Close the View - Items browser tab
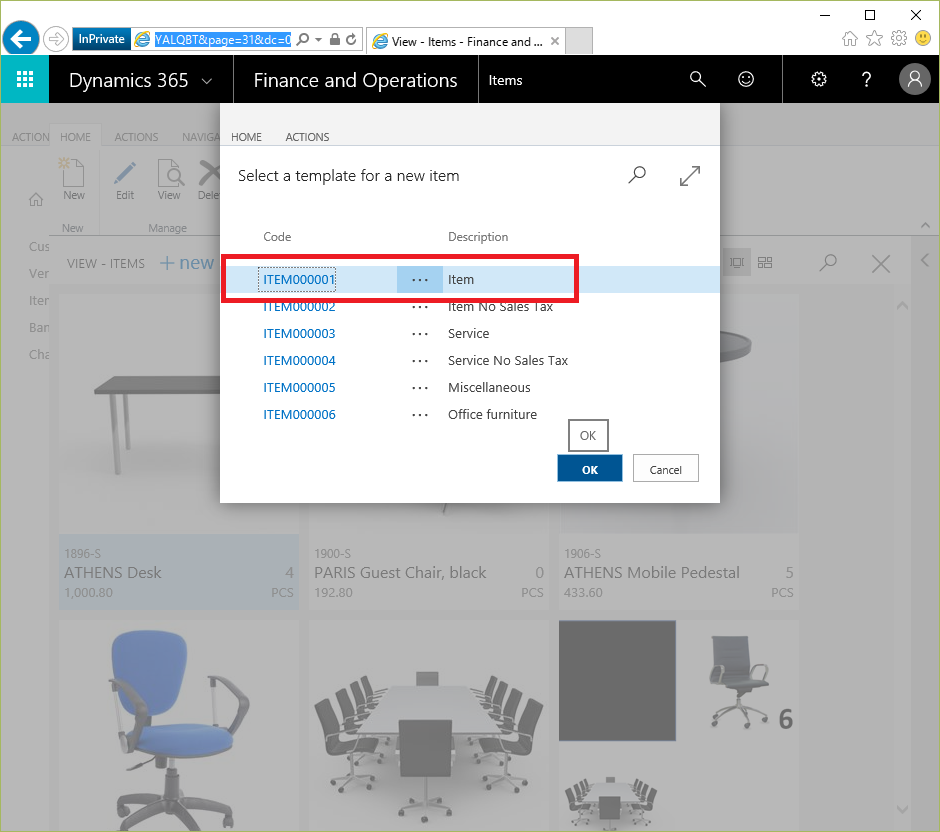Viewport: 940px width, 832px height. tap(555, 41)
